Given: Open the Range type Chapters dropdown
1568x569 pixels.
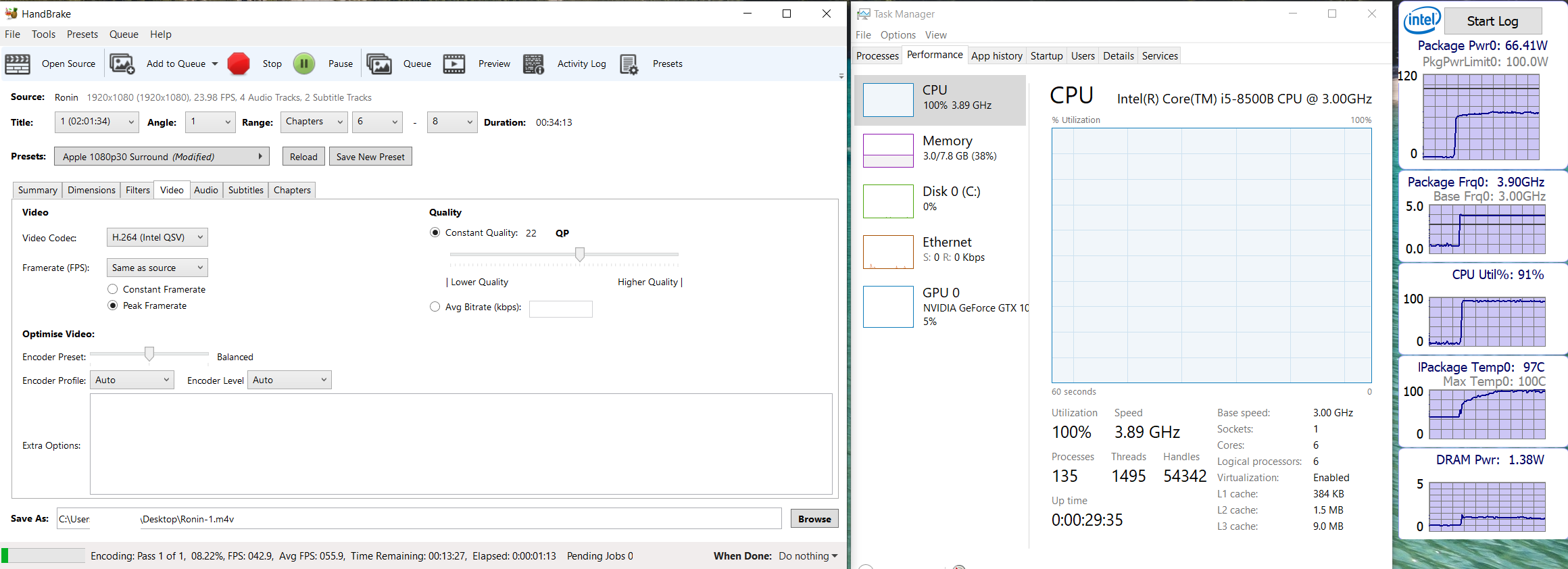Looking at the screenshot, I should [314, 122].
